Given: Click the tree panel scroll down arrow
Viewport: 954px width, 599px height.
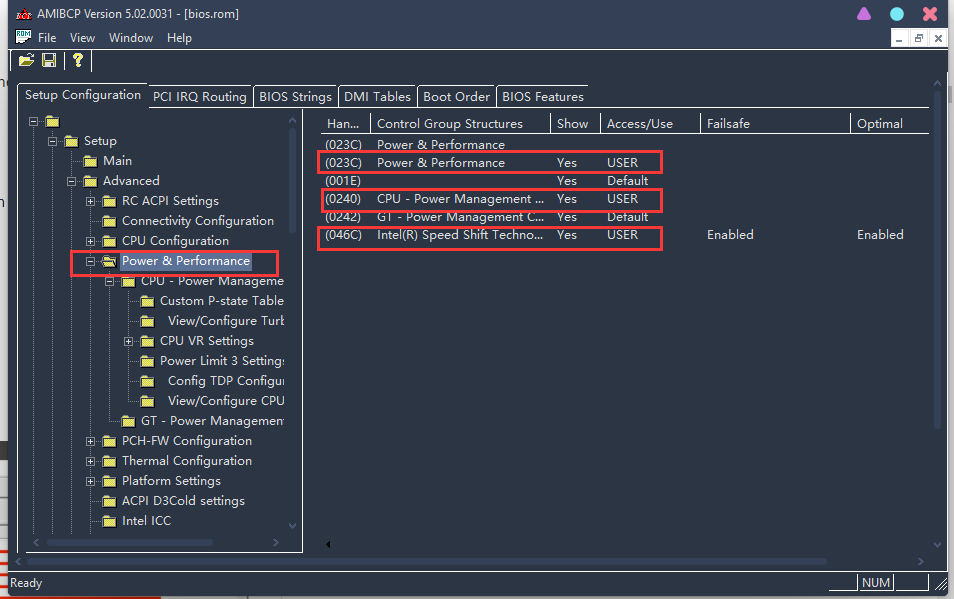Looking at the screenshot, I should point(293,526).
